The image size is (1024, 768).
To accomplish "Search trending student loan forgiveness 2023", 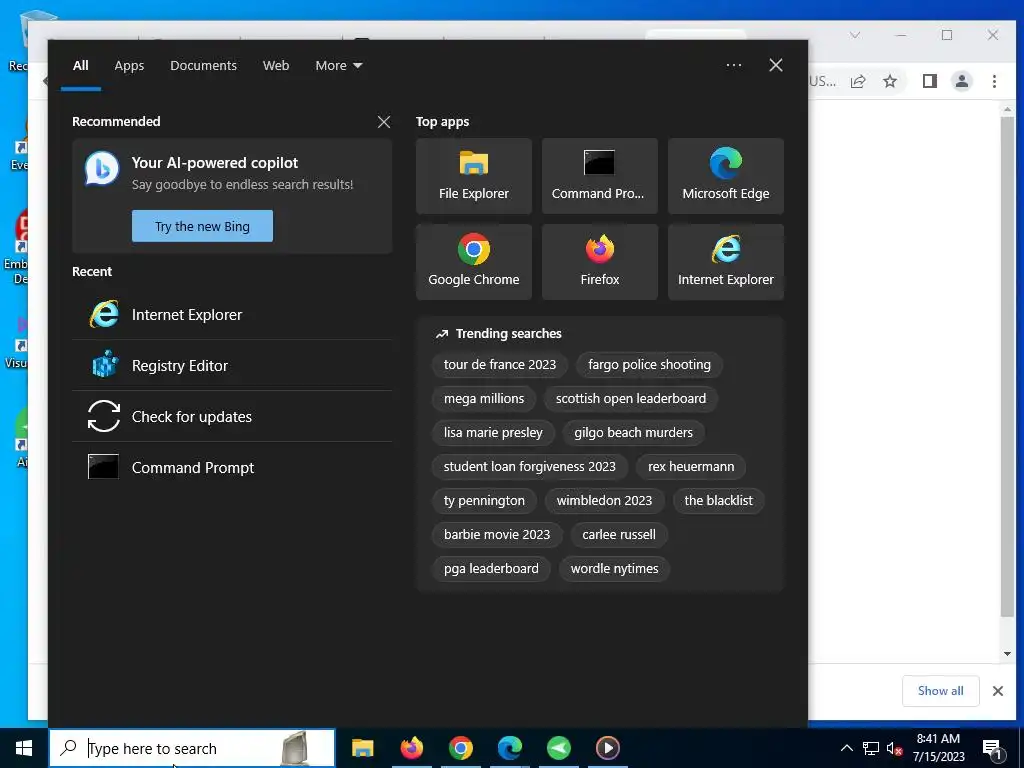I will [530, 466].
